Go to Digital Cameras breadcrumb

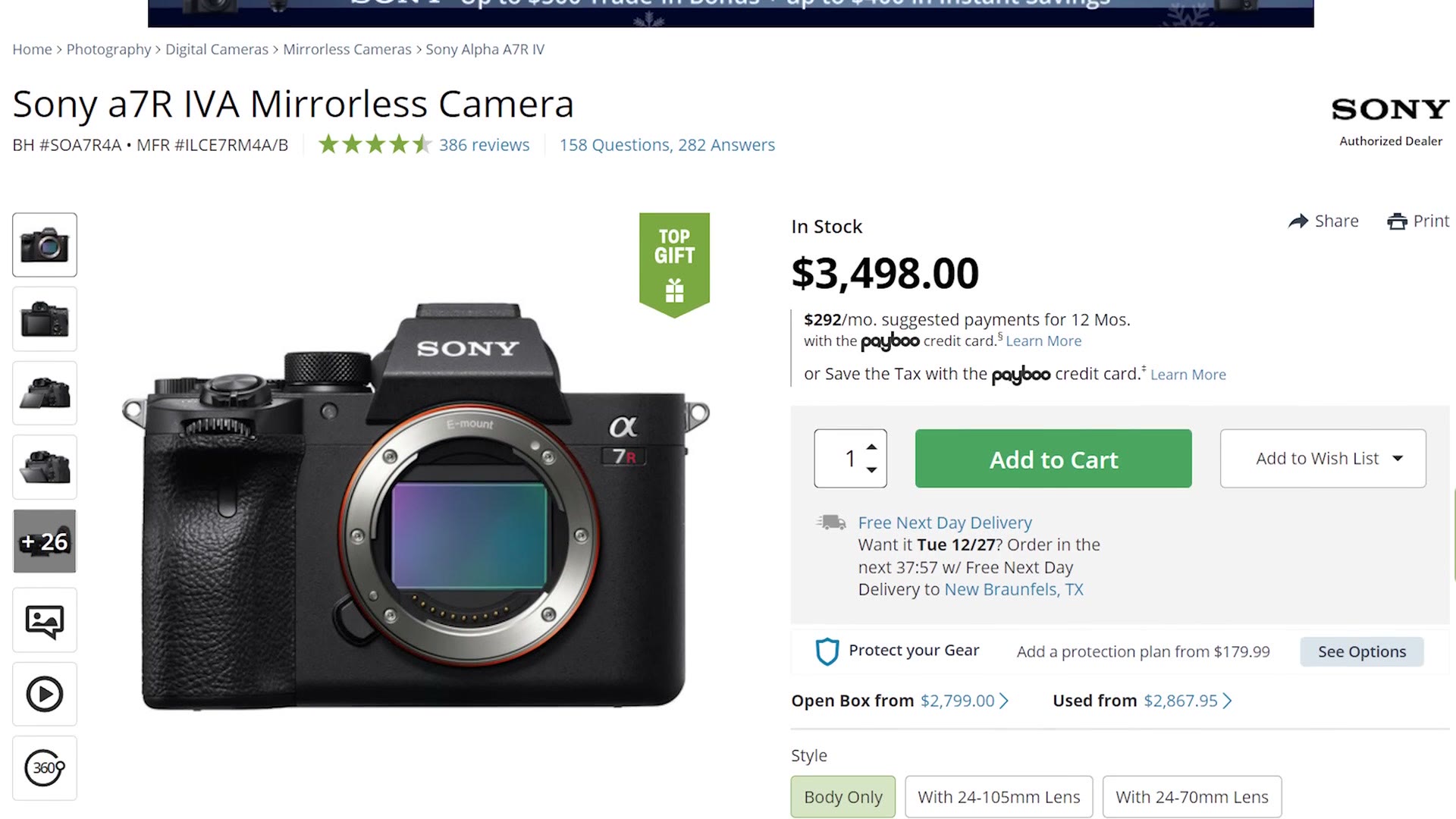point(217,49)
